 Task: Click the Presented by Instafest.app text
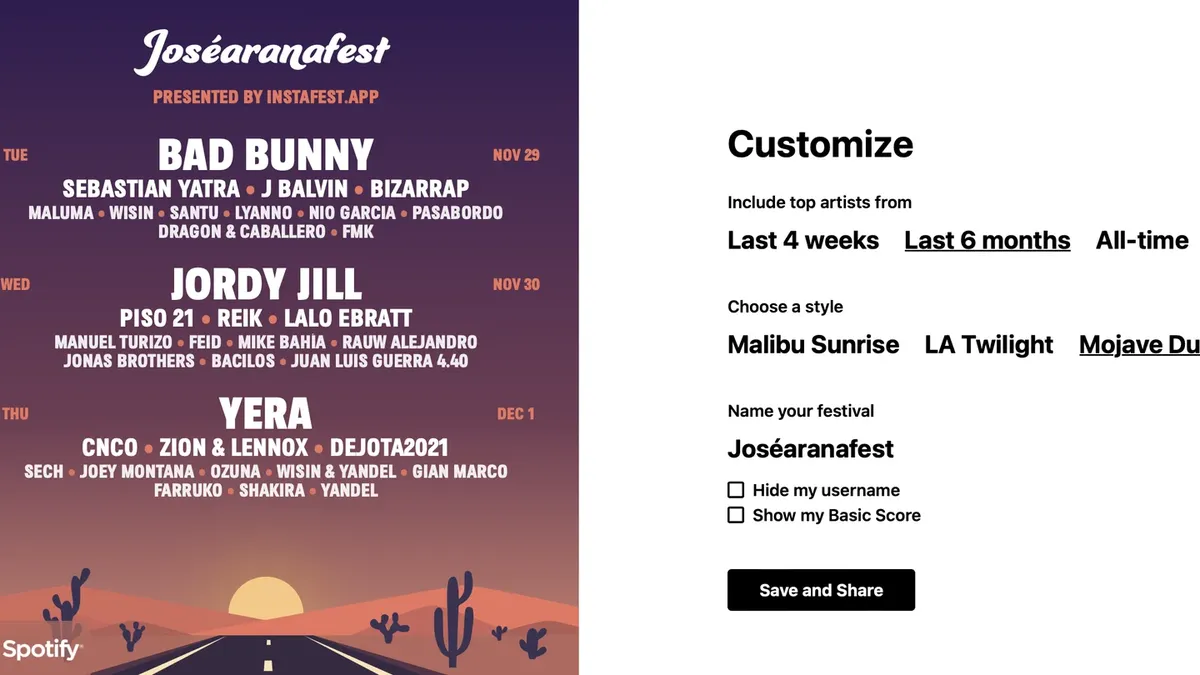click(x=266, y=97)
